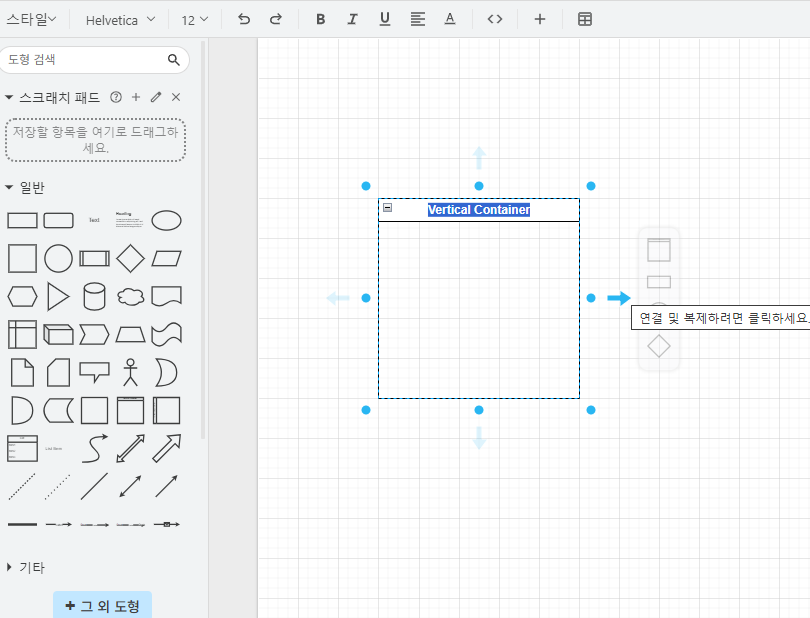Select the step chevron shape

point(95,334)
